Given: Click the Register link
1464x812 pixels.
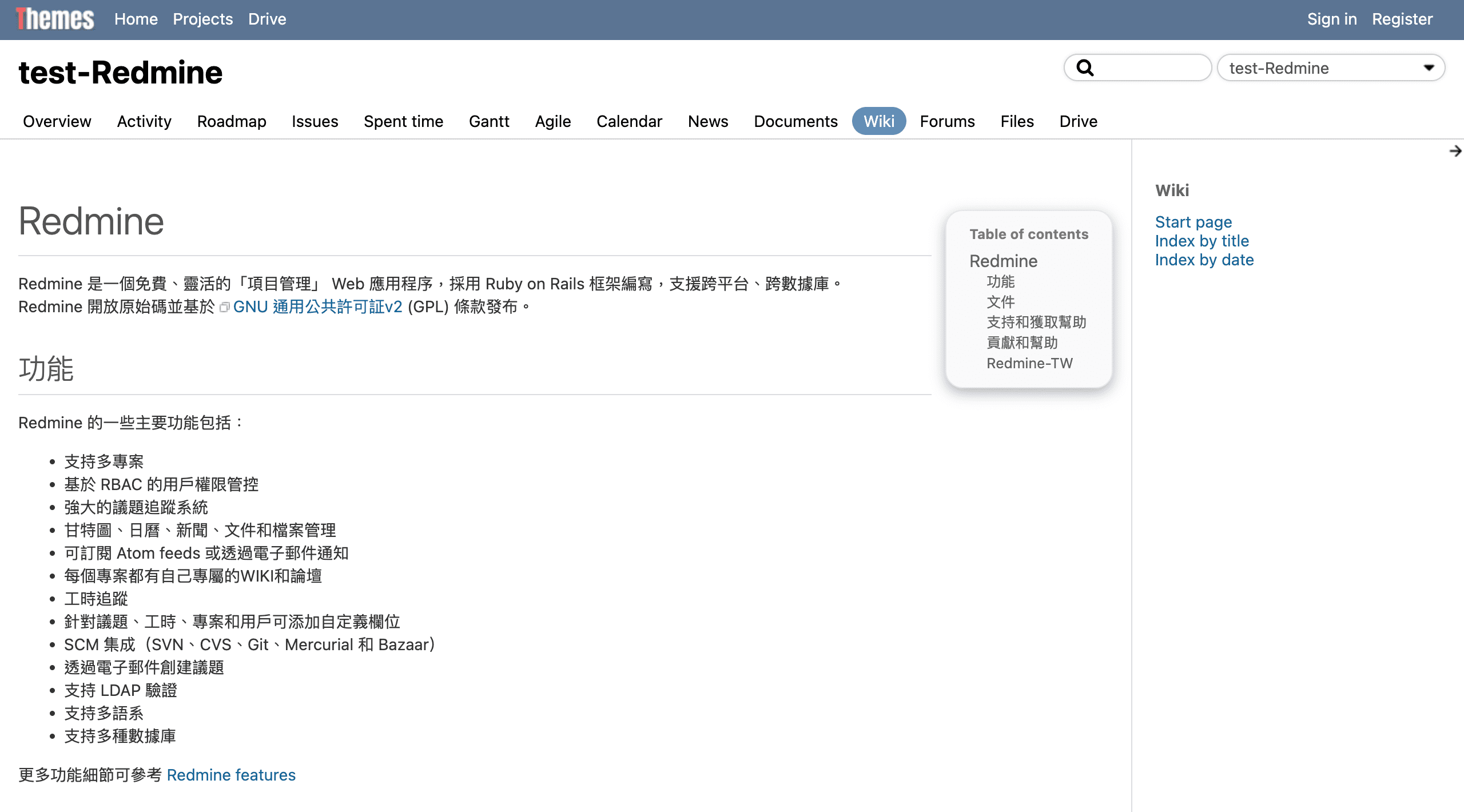Looking at the screenshot, I should pos(1402,19).
